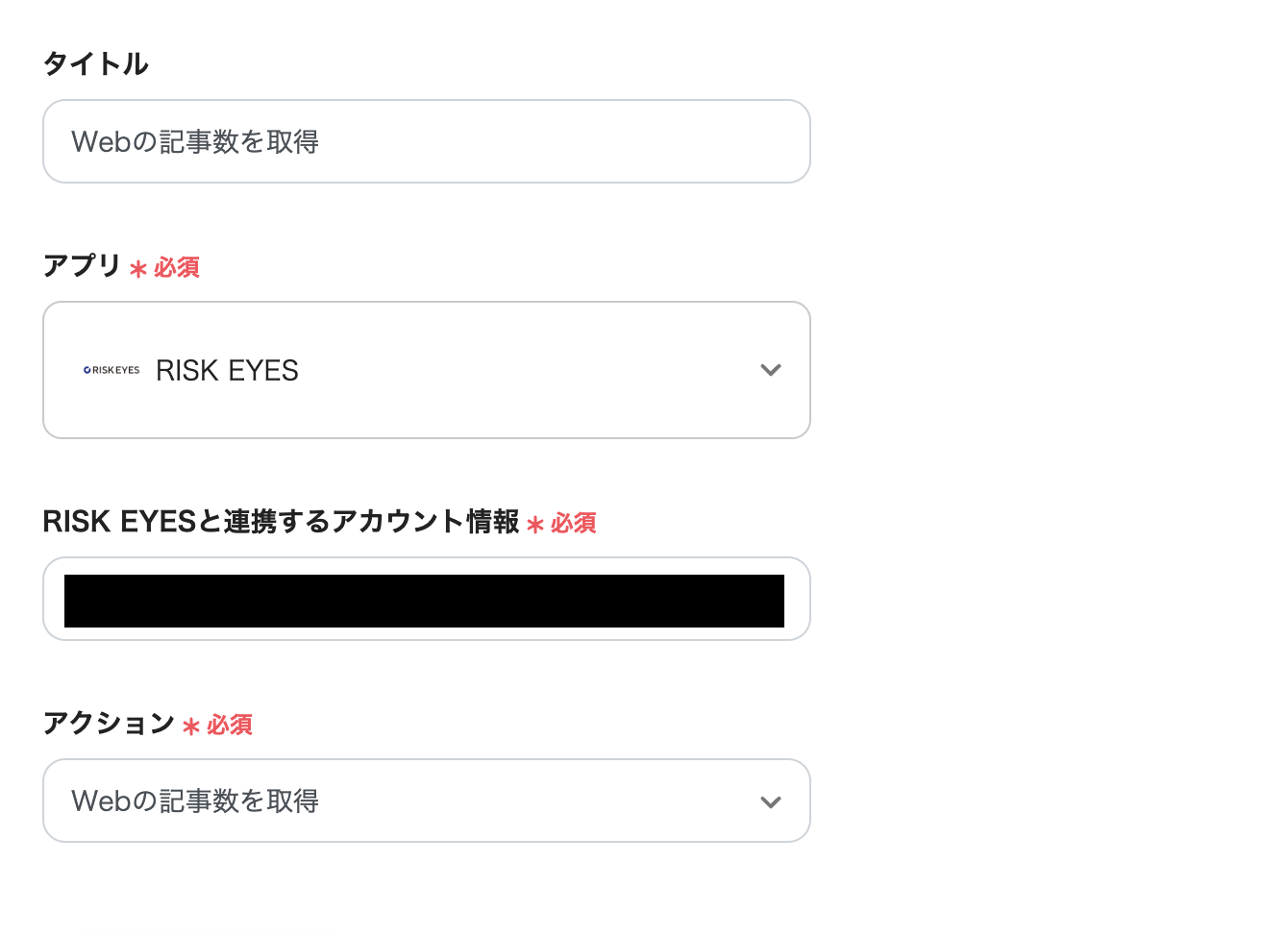Open the アクション dropdown chevron

coord(770,801)
